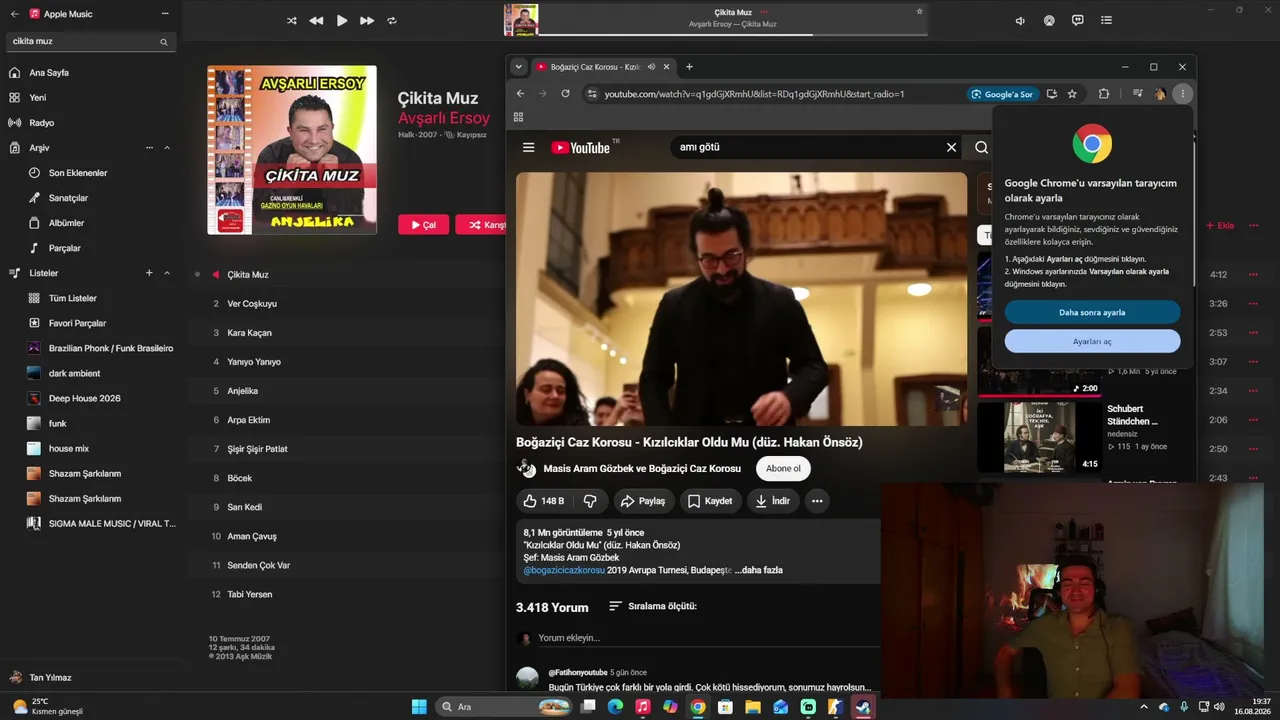Play the current song in Apple Music
Viewport: 1280px width, 720px height.
342,20
